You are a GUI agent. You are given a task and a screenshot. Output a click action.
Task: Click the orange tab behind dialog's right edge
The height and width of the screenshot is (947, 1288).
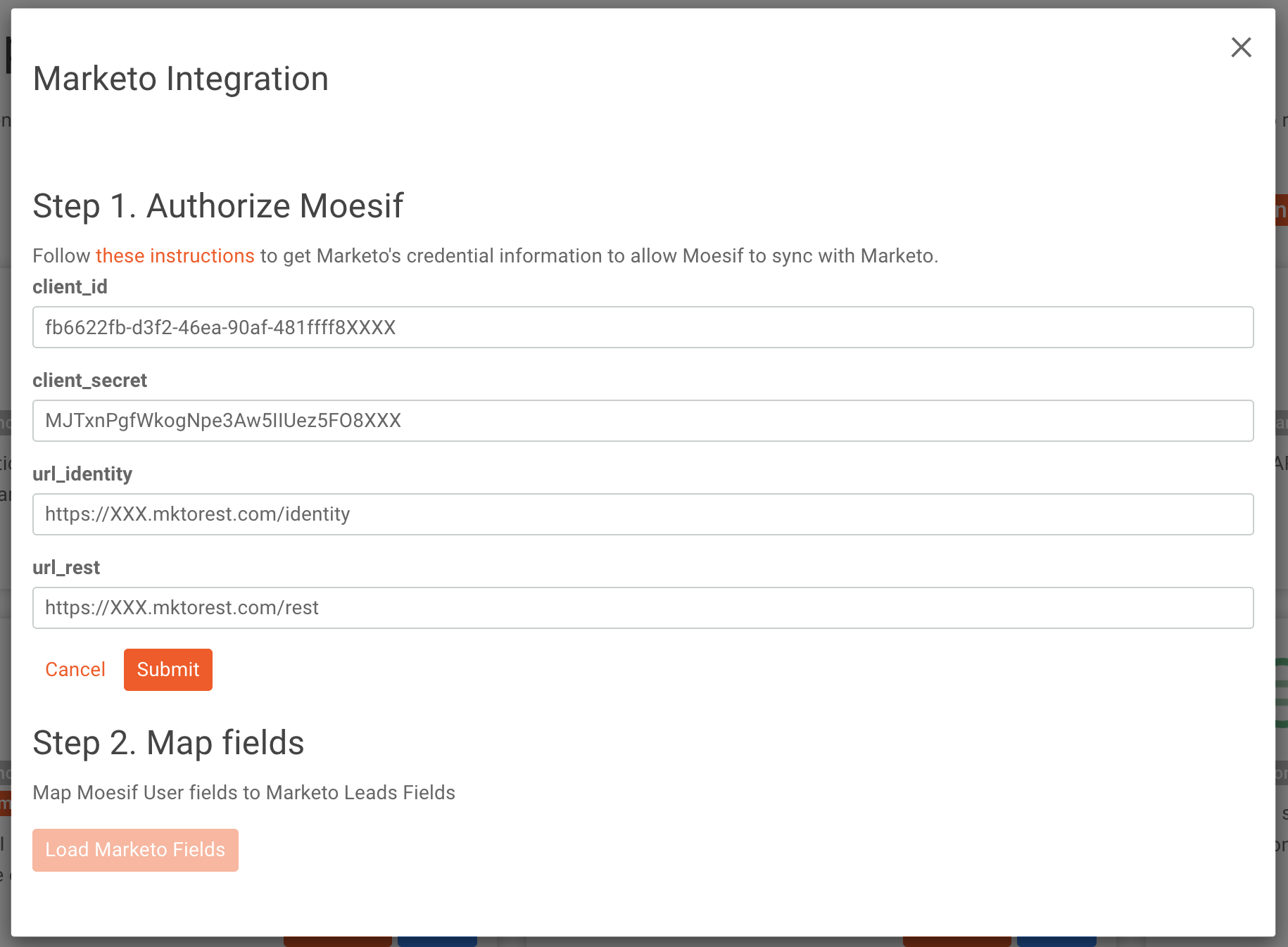tap(1282, 210)
